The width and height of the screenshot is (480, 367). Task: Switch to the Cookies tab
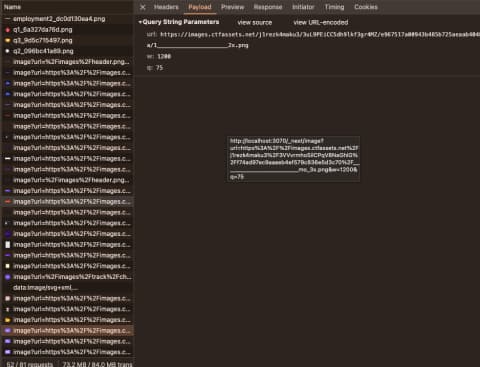(366, 7)
